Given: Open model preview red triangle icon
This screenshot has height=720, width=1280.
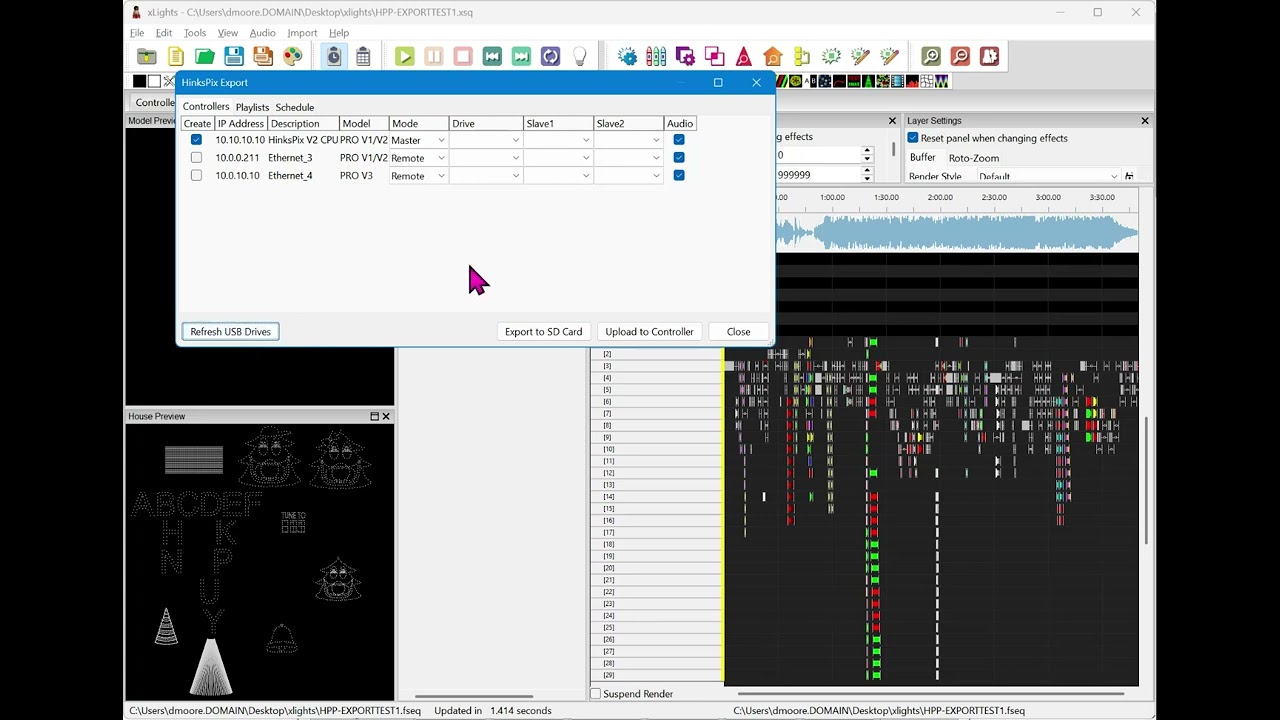Looking at the screenshot, I should tap(743, 57).
